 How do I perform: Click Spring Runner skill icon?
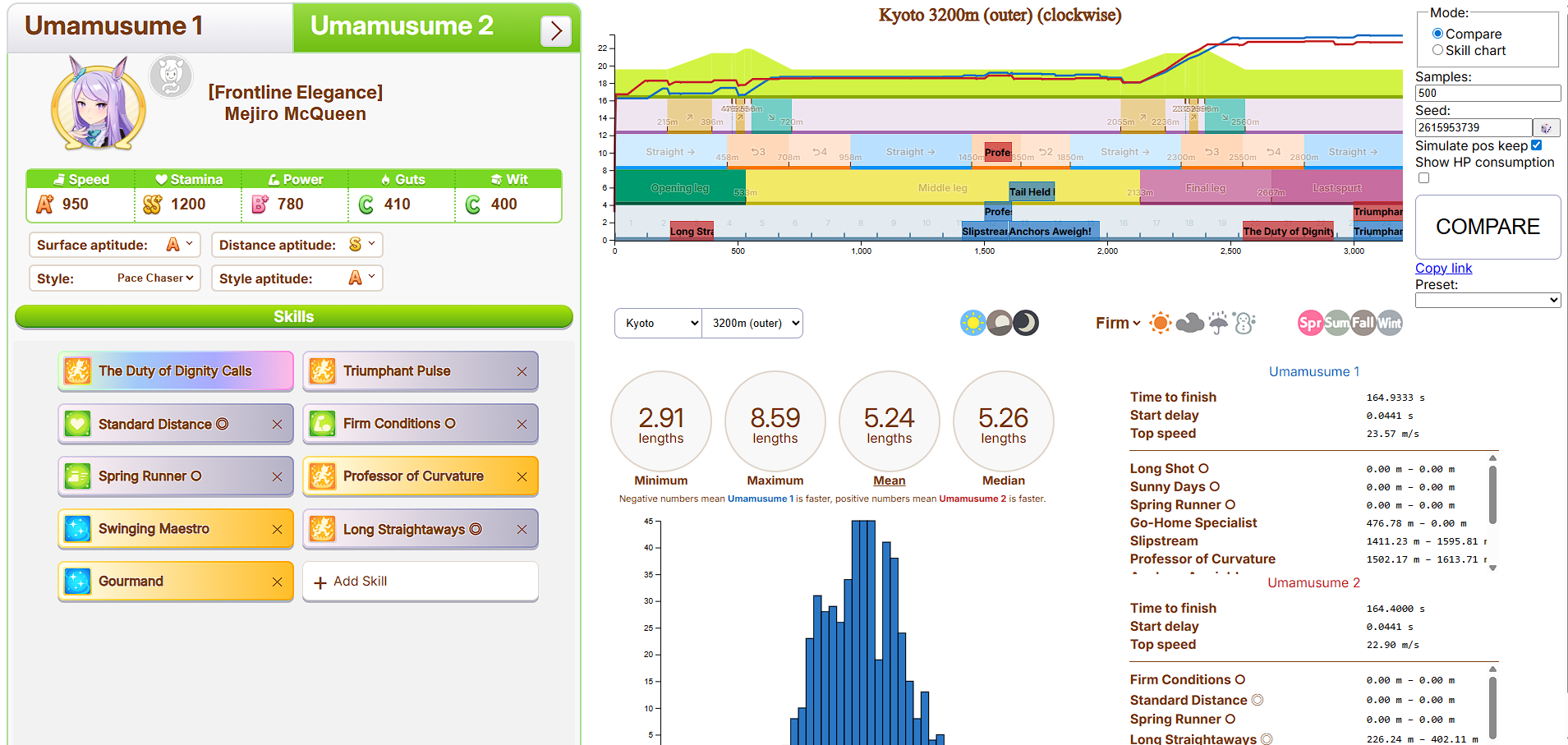pos(77,476)
